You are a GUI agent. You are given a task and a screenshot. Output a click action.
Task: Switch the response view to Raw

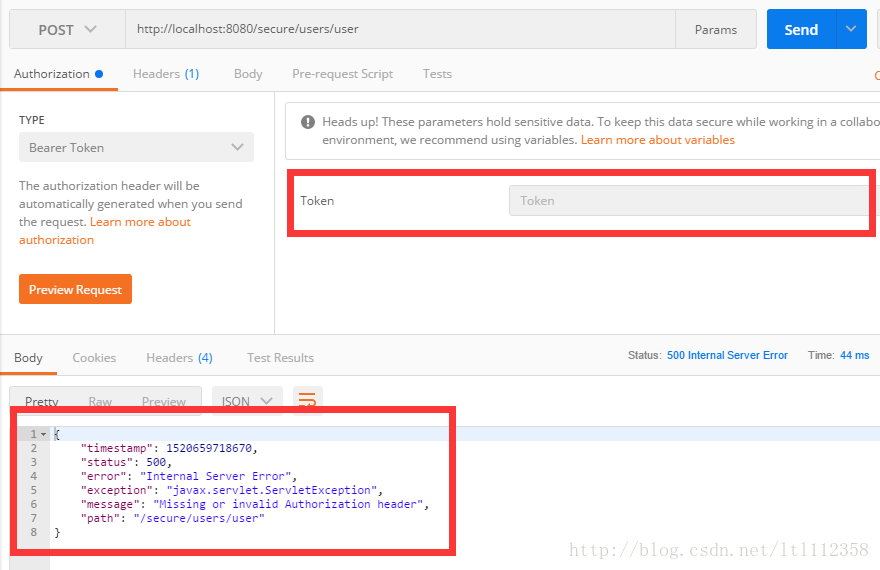100,402
